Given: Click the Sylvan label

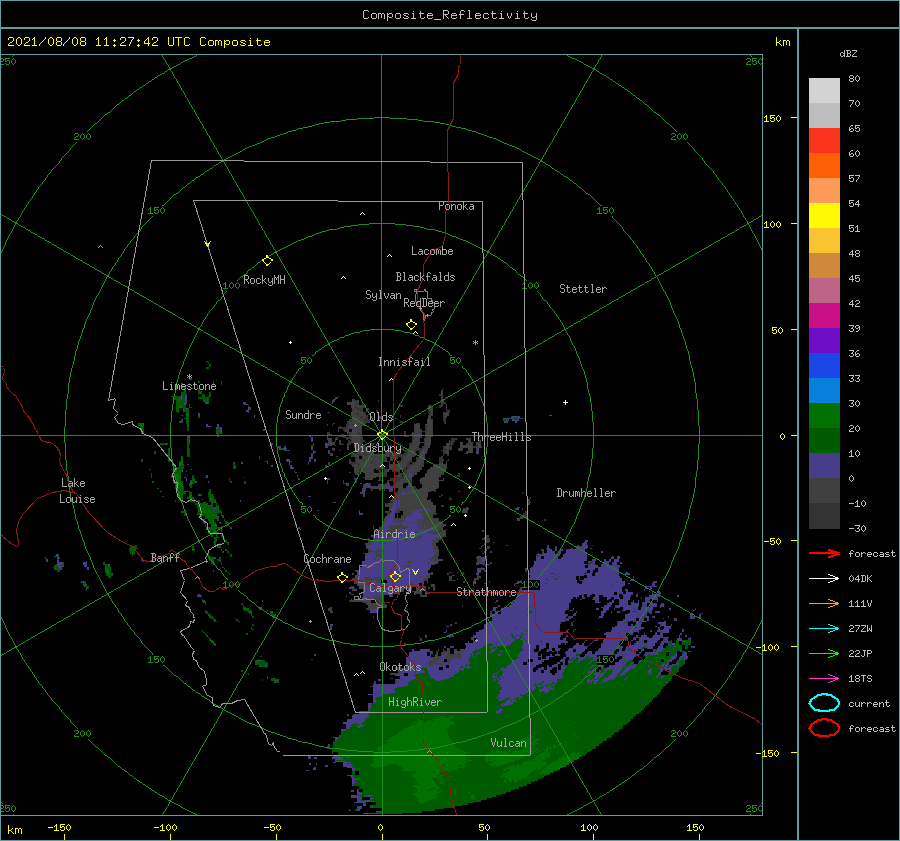Looking at the screenshot, I should 383,295.
